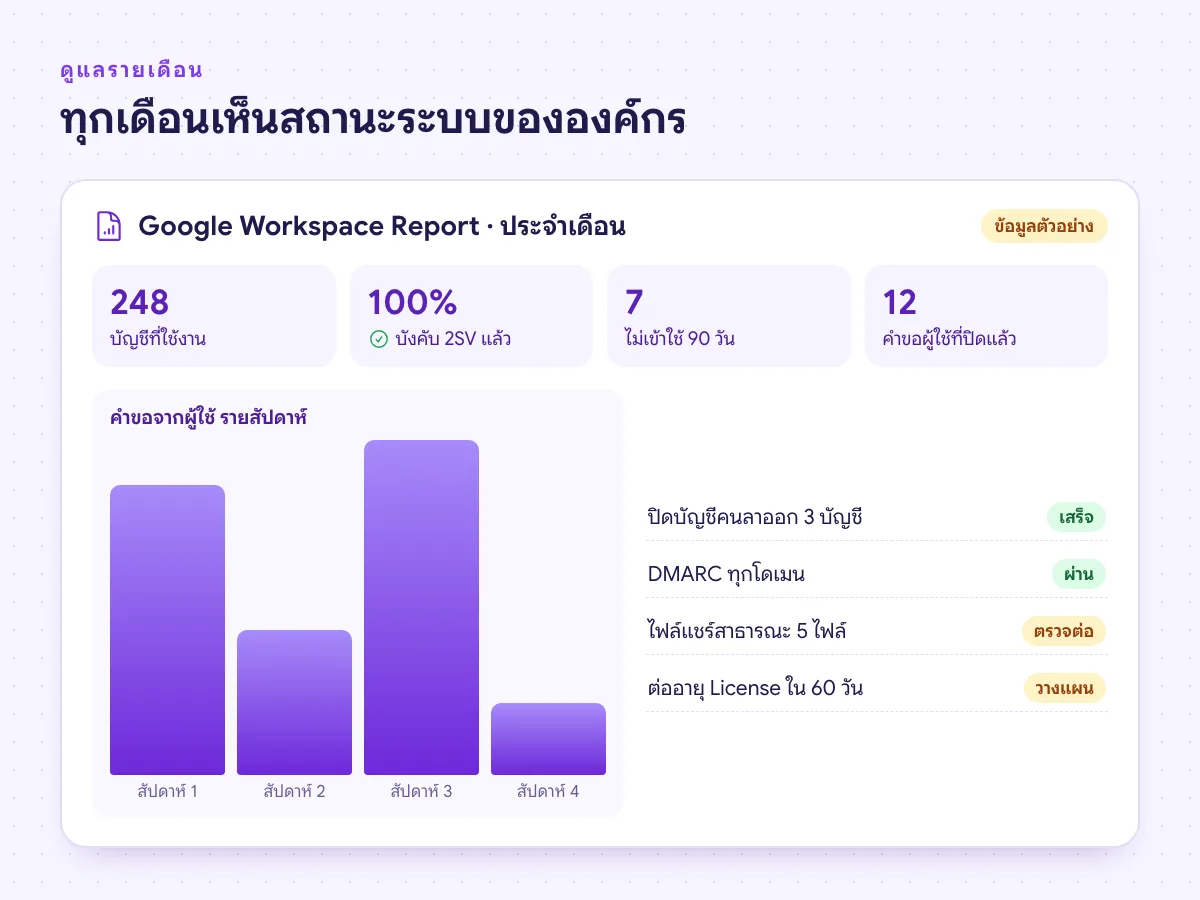Click the report document chart icon
The width and height of the screenshot is (1200, 900).
(109, 226)
